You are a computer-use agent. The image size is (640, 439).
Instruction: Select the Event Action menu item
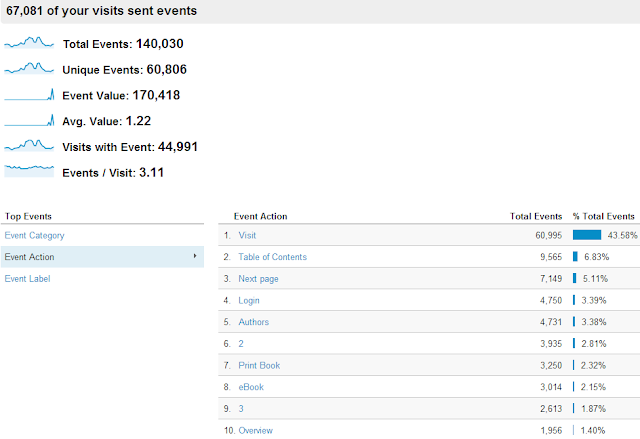tap(30, 257)
